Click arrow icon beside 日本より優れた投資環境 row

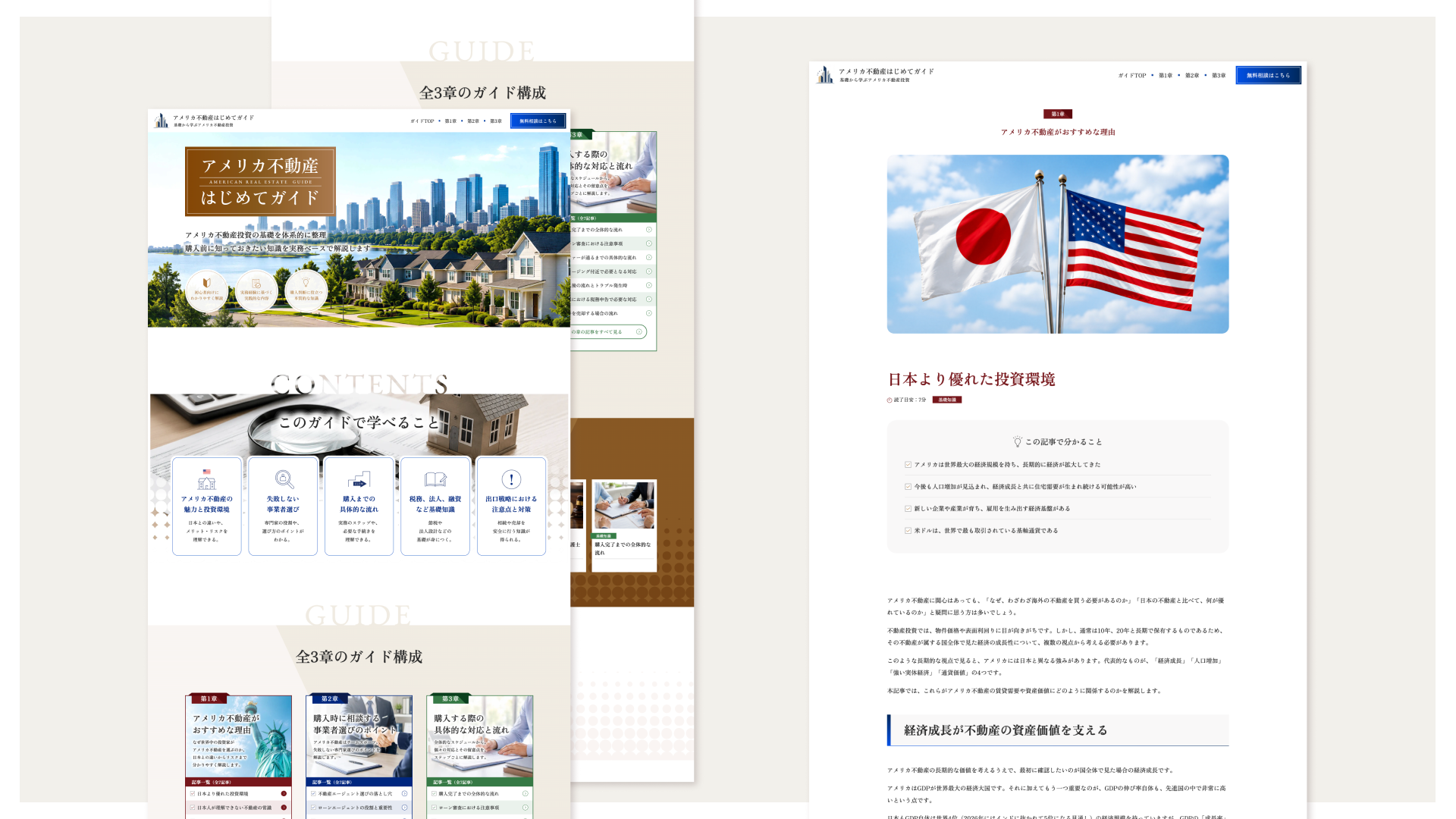(284, 794)
